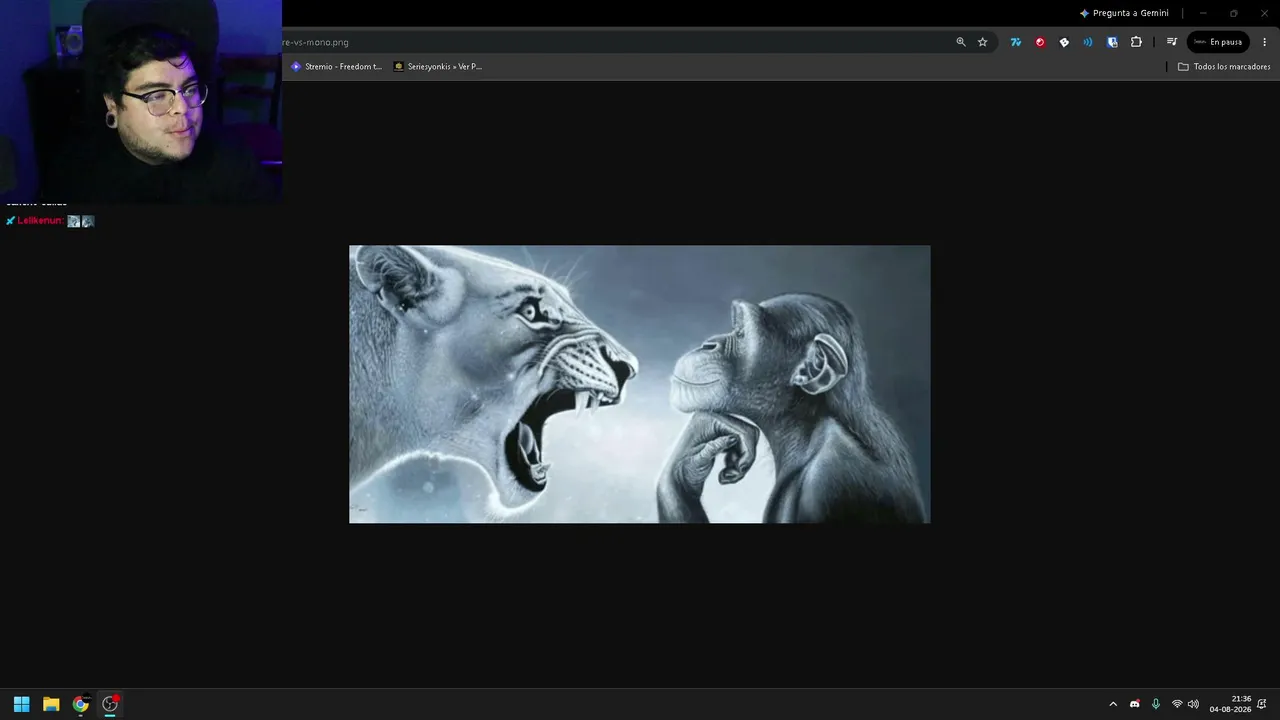Viewport: 1280px width, 720px height.
Task: Click the webcam overlay of the streamer
Action: coord(141,100)
